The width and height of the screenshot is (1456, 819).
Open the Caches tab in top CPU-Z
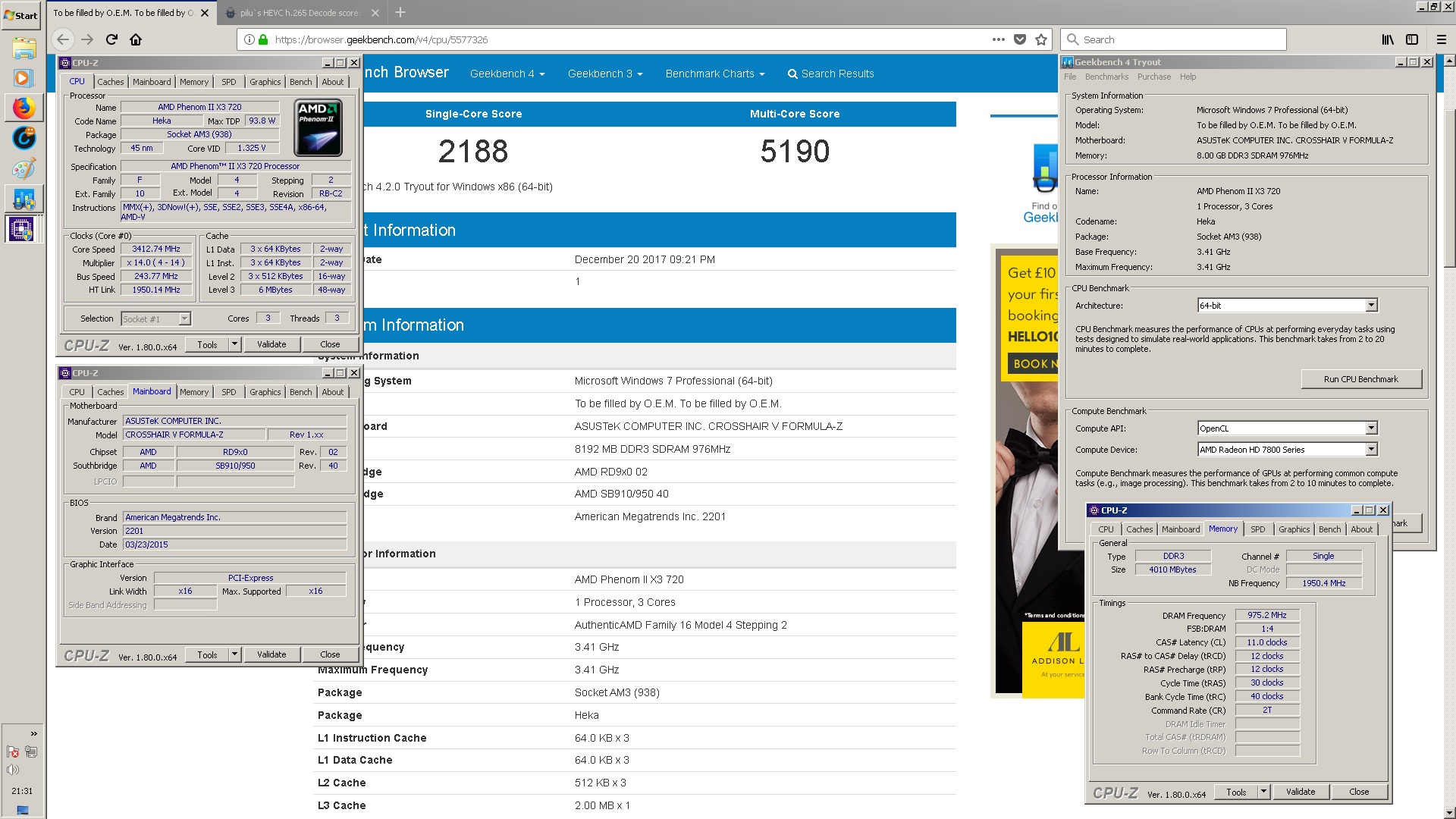point(110,82)
